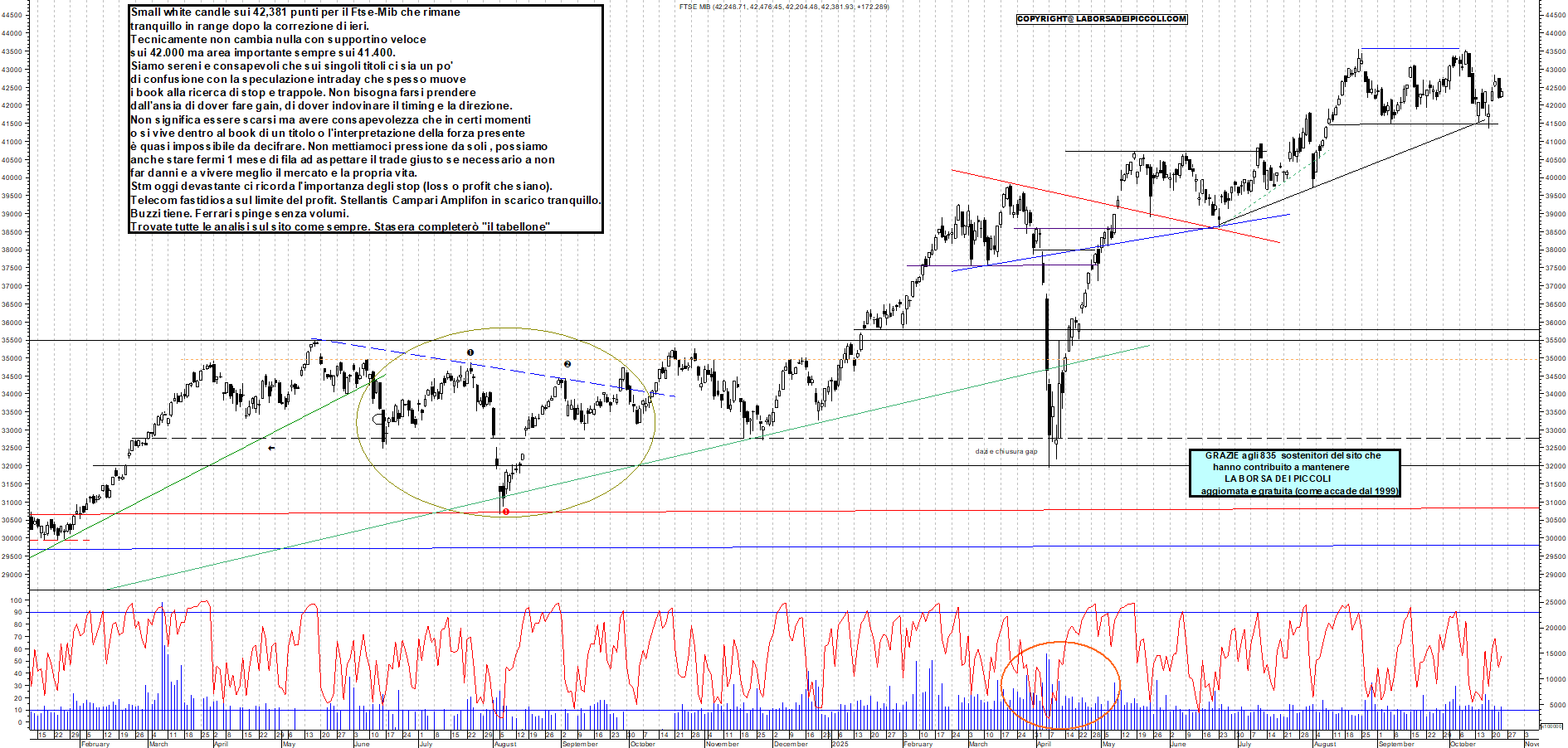Click the 'Stm oggi devastante' commentary line
The width and height of the screenshot is (1568, 748).
[x=341, y=186]
